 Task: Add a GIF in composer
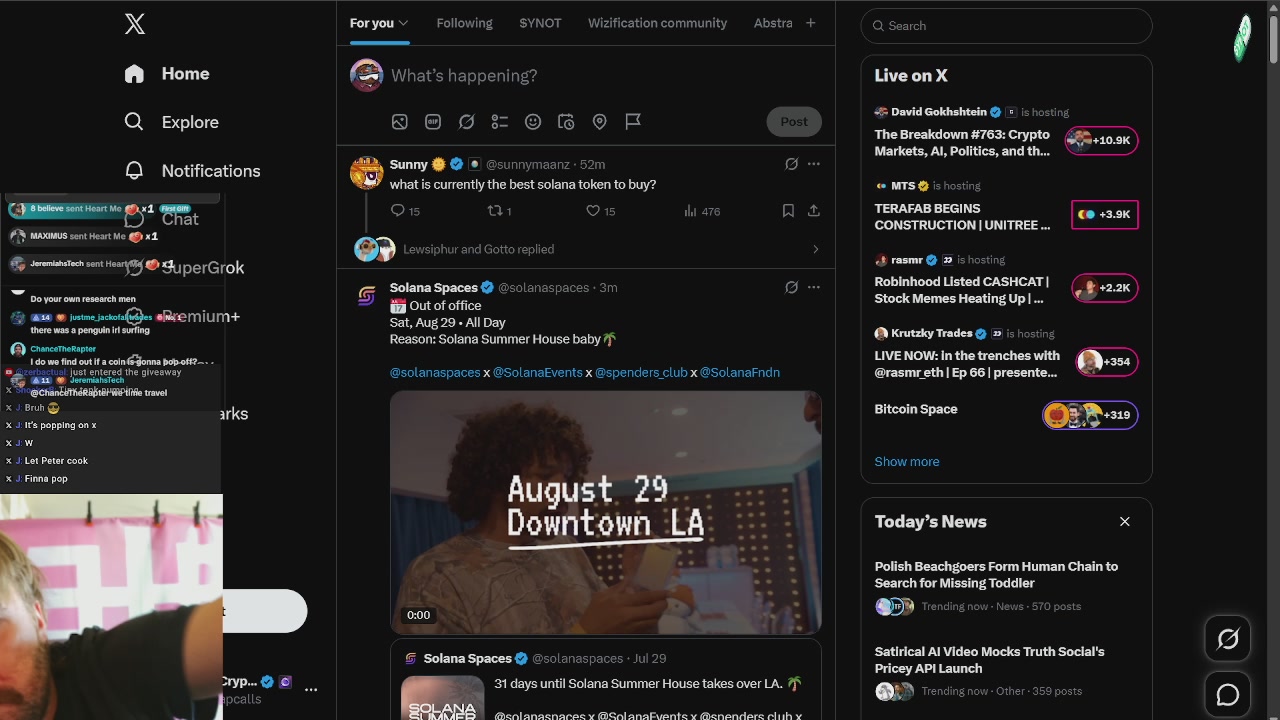[x=433, y=122]
